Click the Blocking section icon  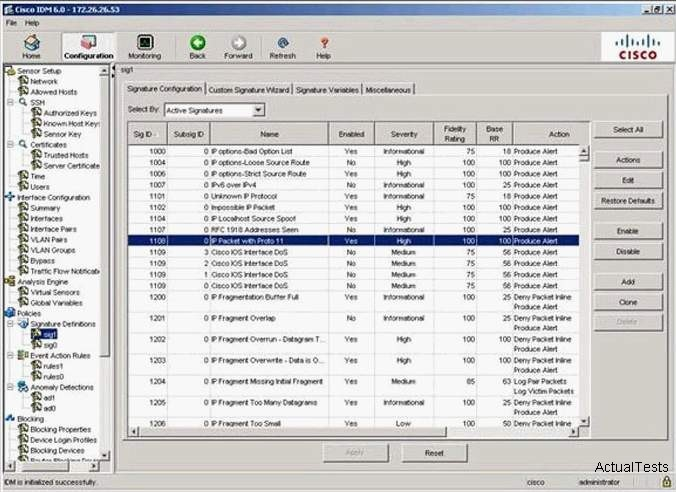click(x=10, y=418)
